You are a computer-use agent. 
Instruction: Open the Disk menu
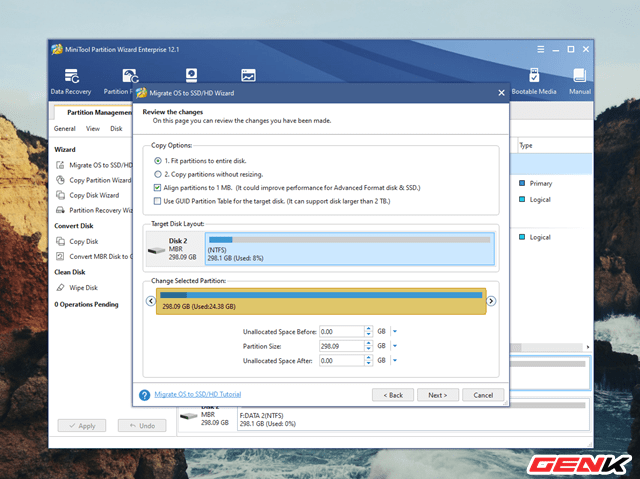click(116, 129)
